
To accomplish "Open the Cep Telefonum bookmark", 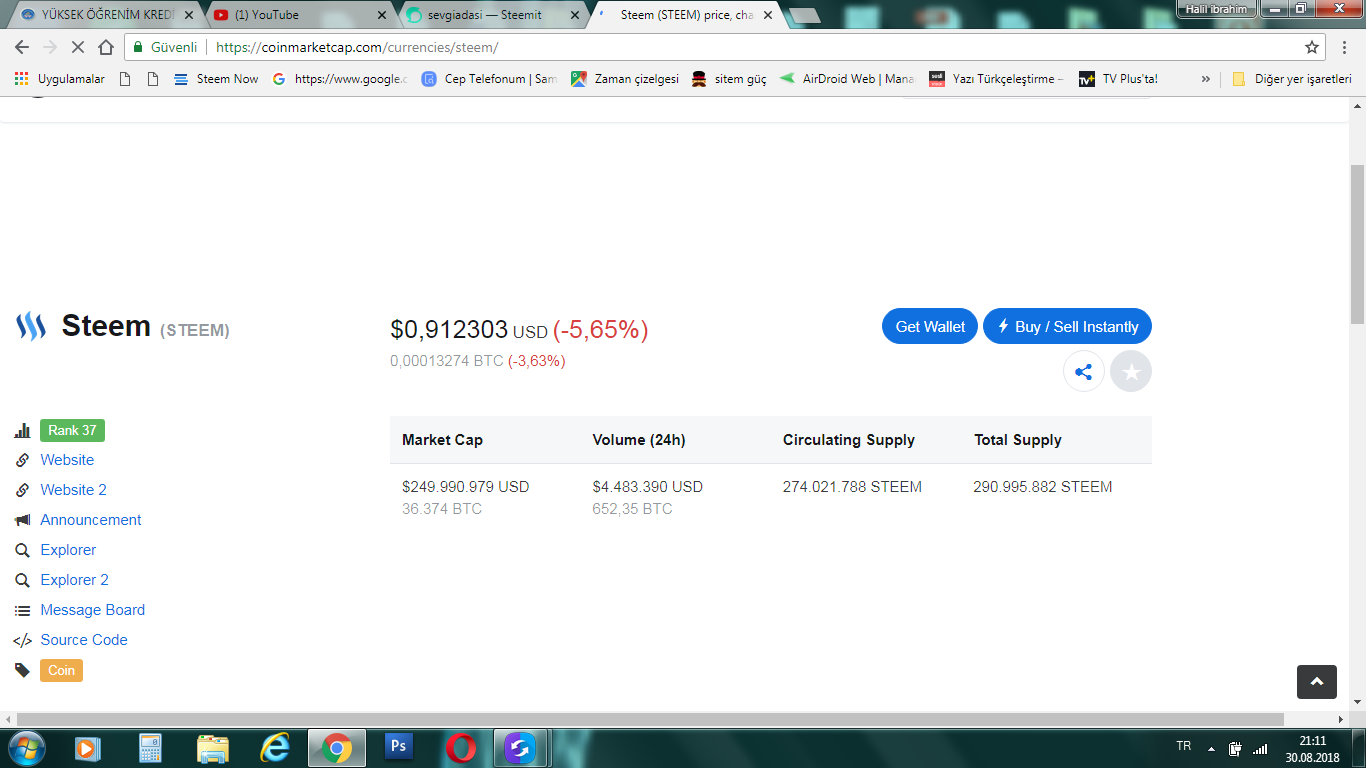I will (x=490, y=79).
